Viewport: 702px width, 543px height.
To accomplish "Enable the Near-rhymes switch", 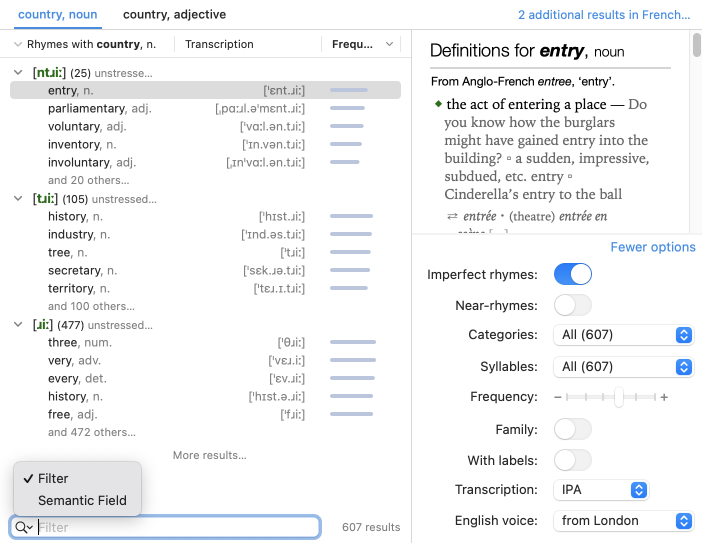I will pyautogui.click(x=572, y=305).
